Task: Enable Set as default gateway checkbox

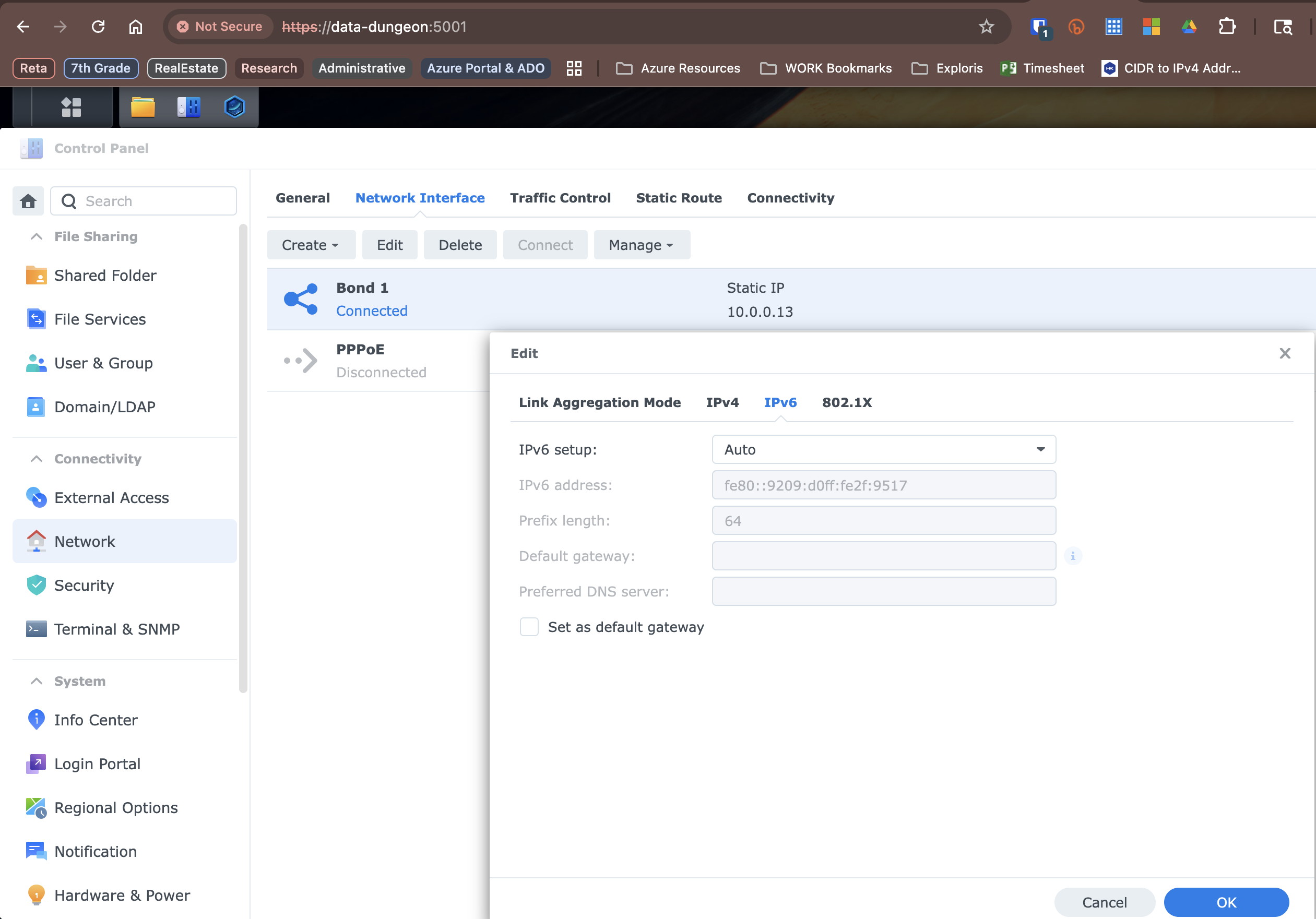Action: [529, 627]
